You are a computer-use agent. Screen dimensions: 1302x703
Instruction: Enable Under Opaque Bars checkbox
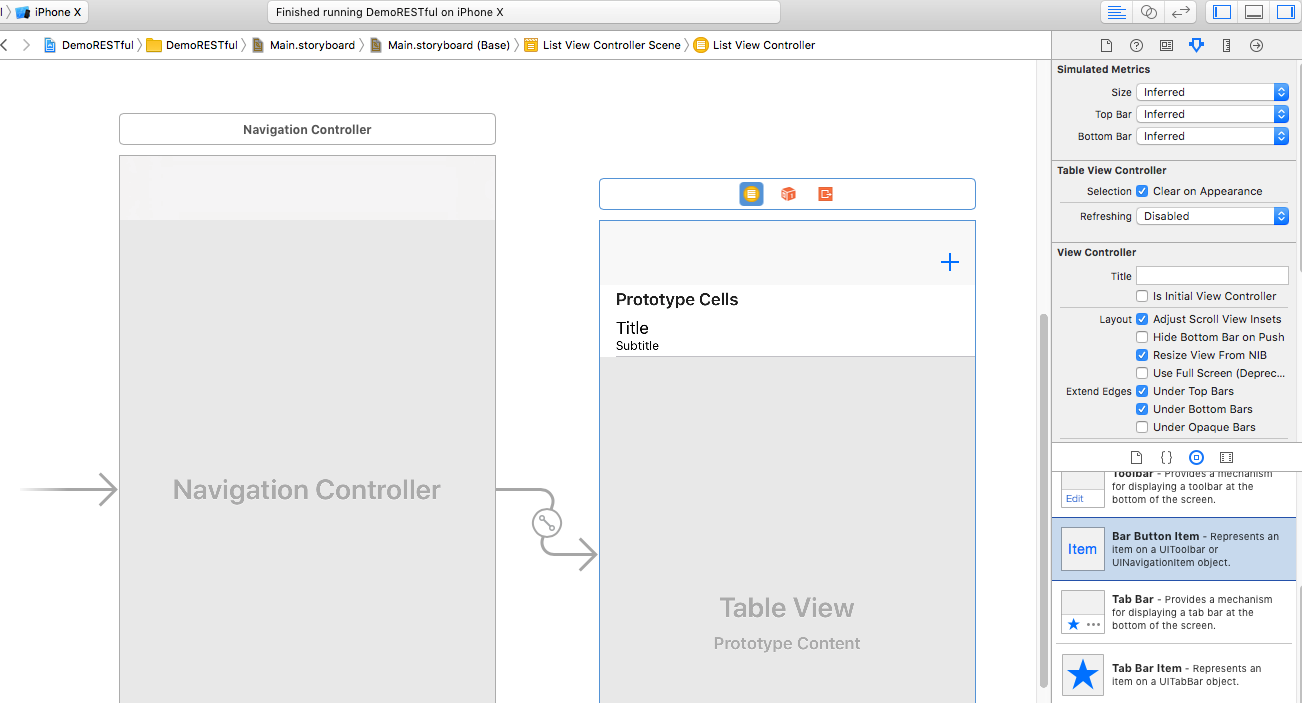coord(1142,427)
